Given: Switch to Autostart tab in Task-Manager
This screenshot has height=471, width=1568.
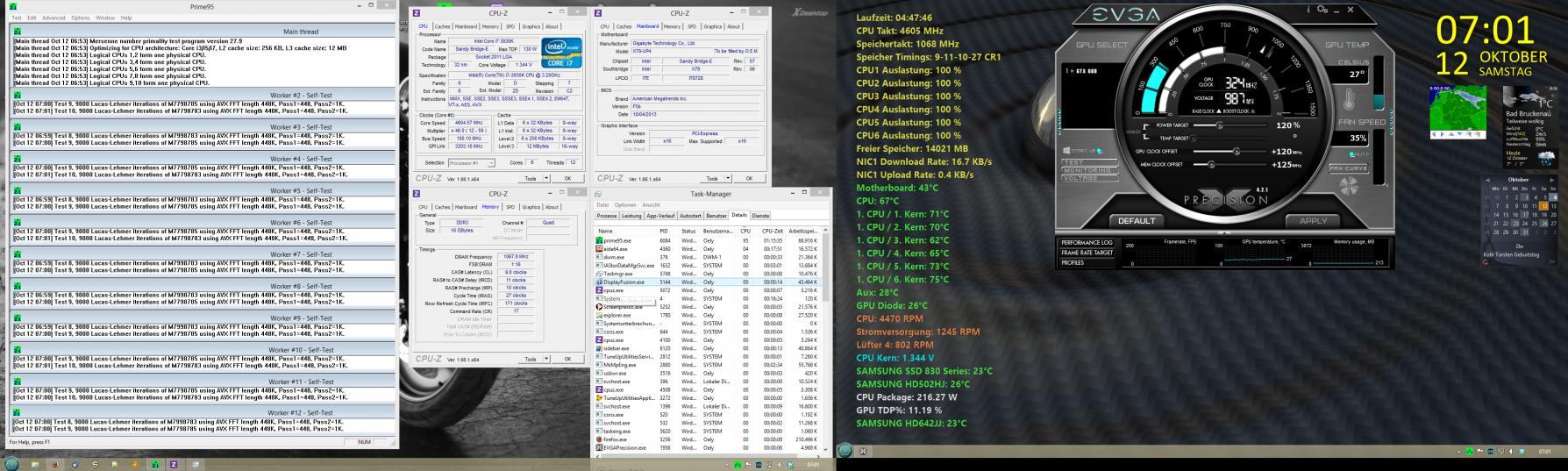Looking at the screenshot, I should coord(691,215).
